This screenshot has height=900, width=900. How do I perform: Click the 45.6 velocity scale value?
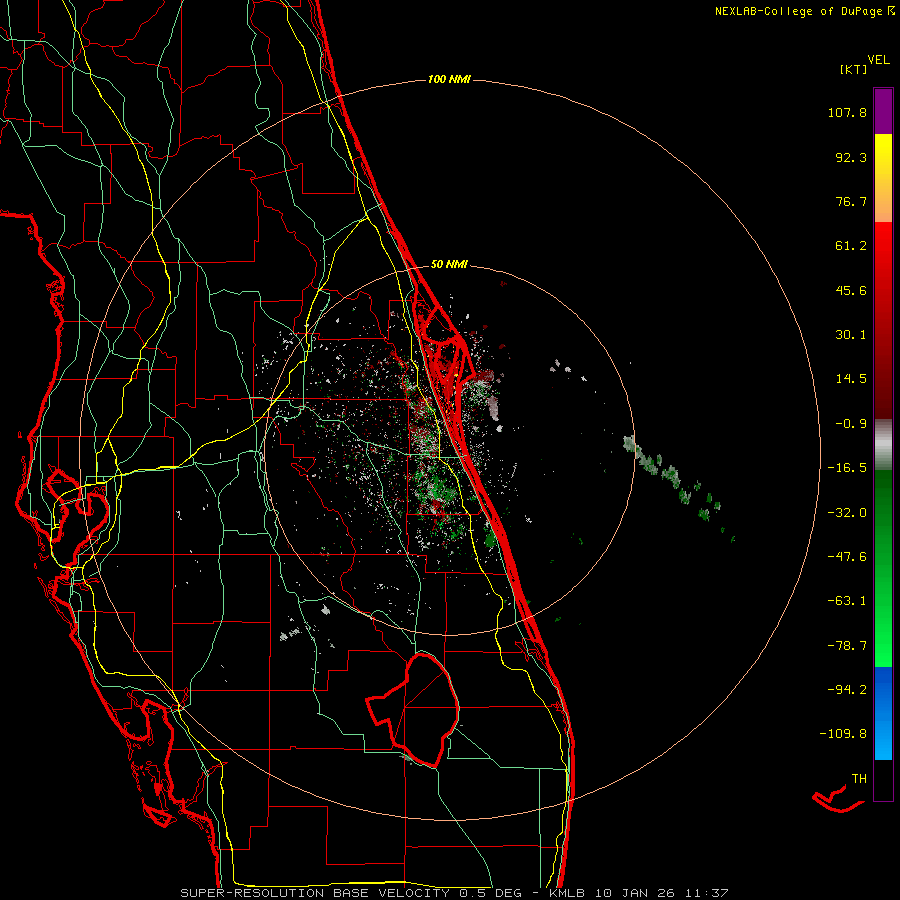coord(851,290)
